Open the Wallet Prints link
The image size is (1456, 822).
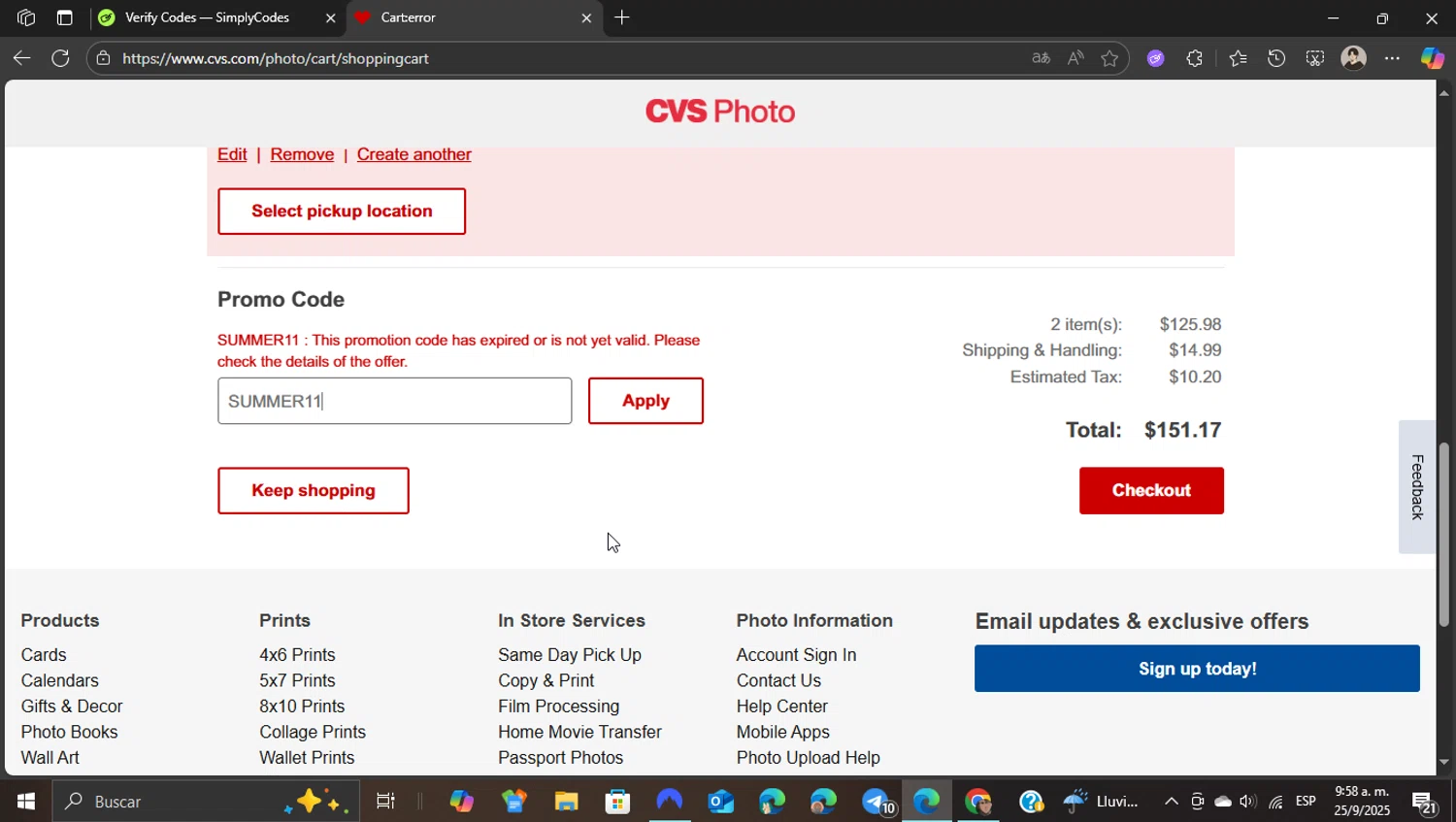(x=307, y=758)
